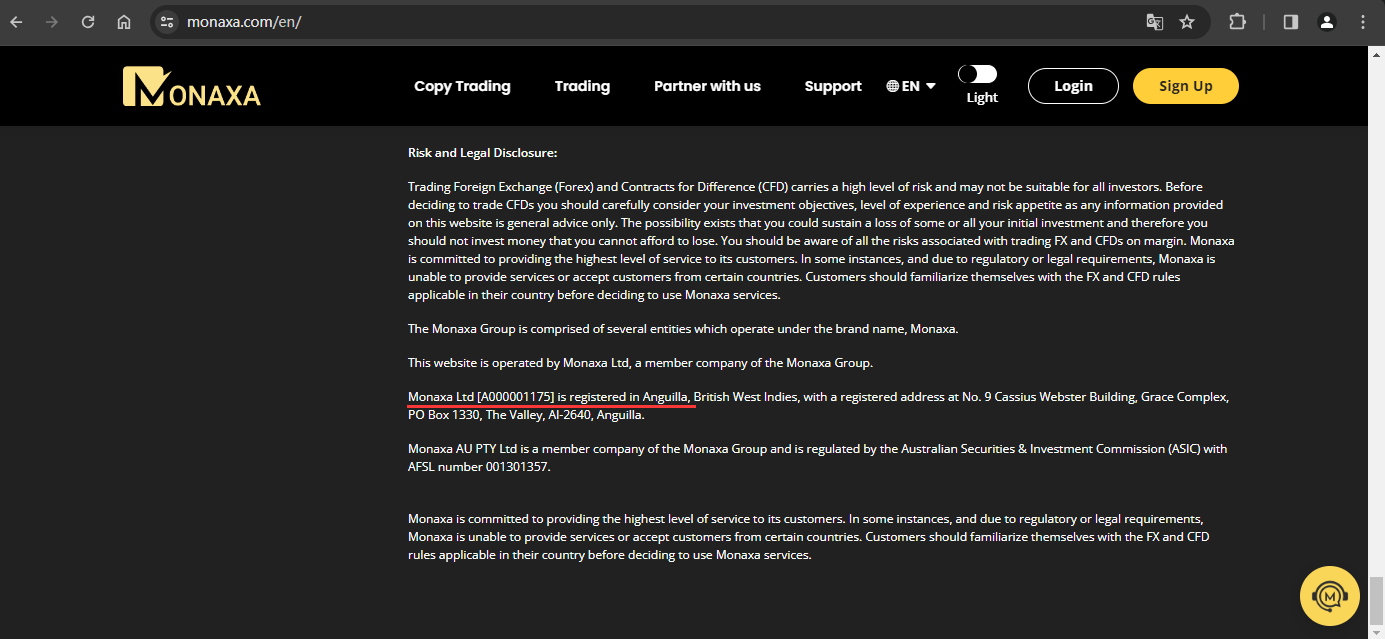Expand the EN language dropdown
1385x639 pixels.
click(911, 86)
